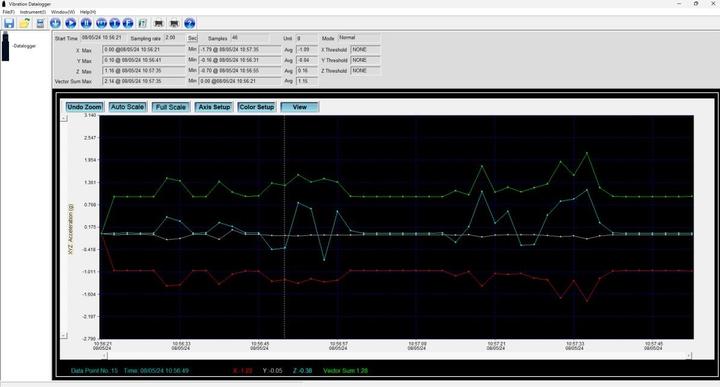The image size is (720, 387).
Task: Click the Full Scale button
Action: (x=171, y=107)
